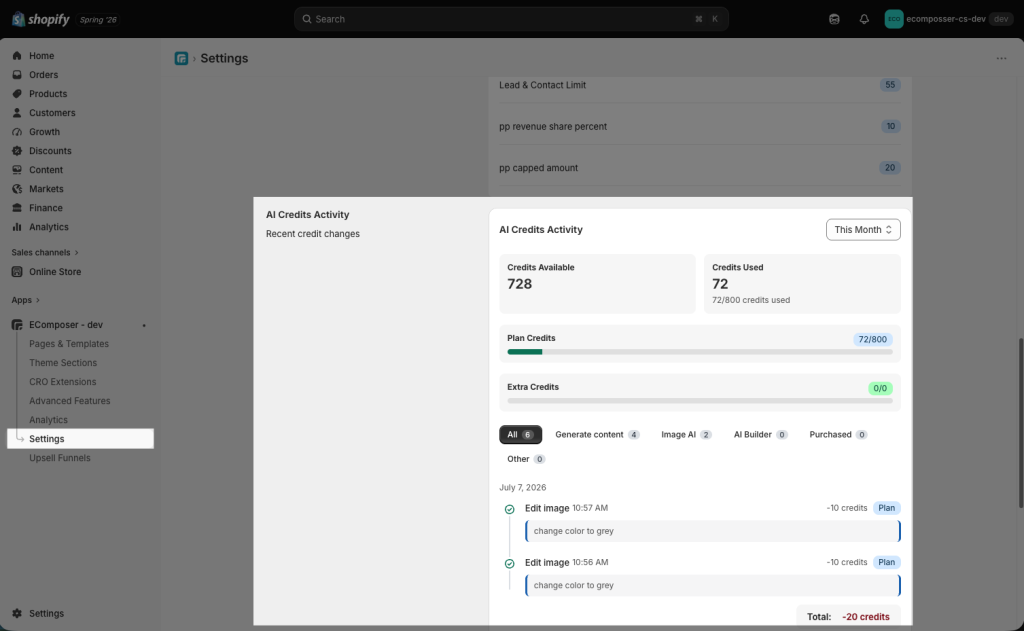The image size is (1024, 631).
Task: Go to Upsell Funnels page
Action: coord(59,458)
